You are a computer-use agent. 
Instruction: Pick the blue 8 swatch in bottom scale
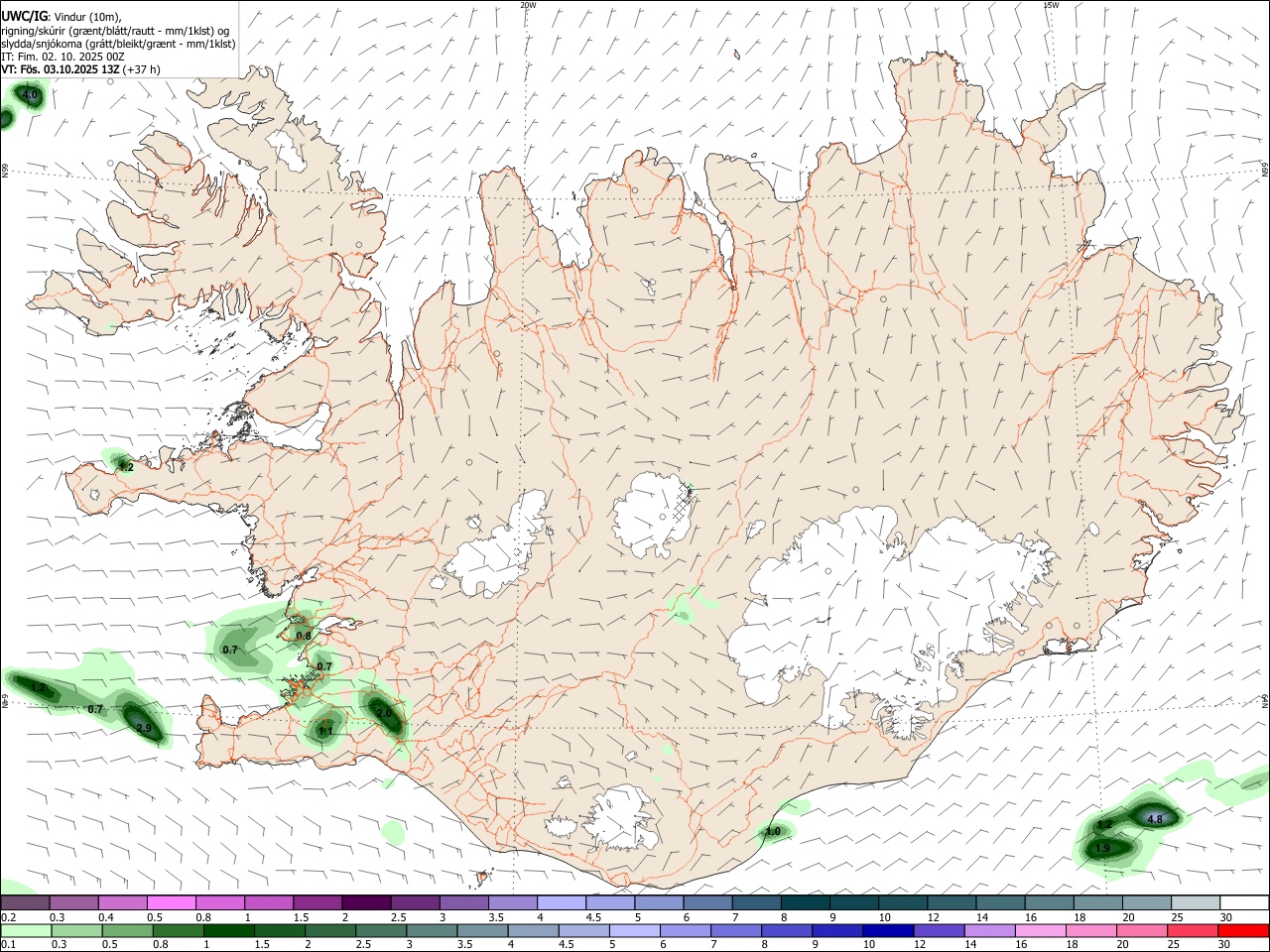click(x=786, y=930)
